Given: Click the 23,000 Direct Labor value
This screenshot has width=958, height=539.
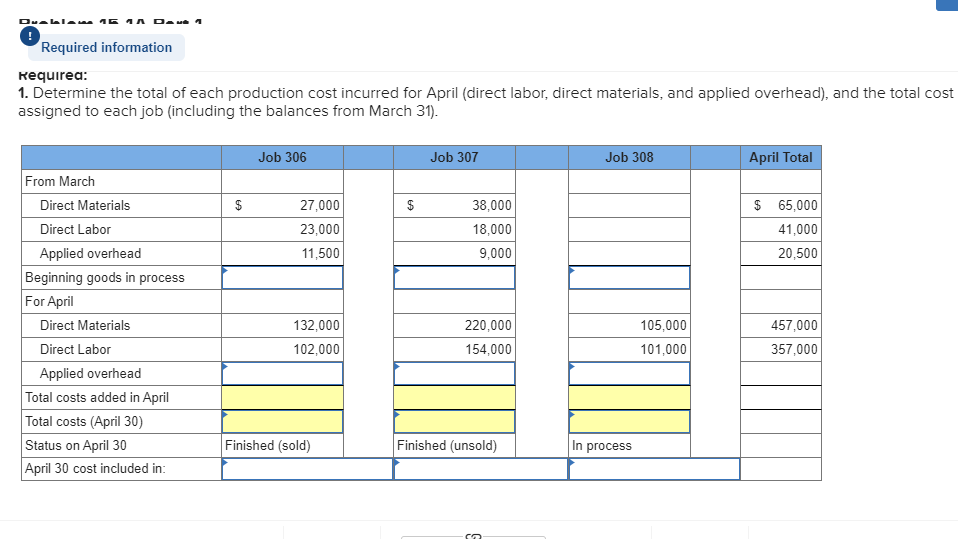Looking at the screenshot, I should coord(320,229).
